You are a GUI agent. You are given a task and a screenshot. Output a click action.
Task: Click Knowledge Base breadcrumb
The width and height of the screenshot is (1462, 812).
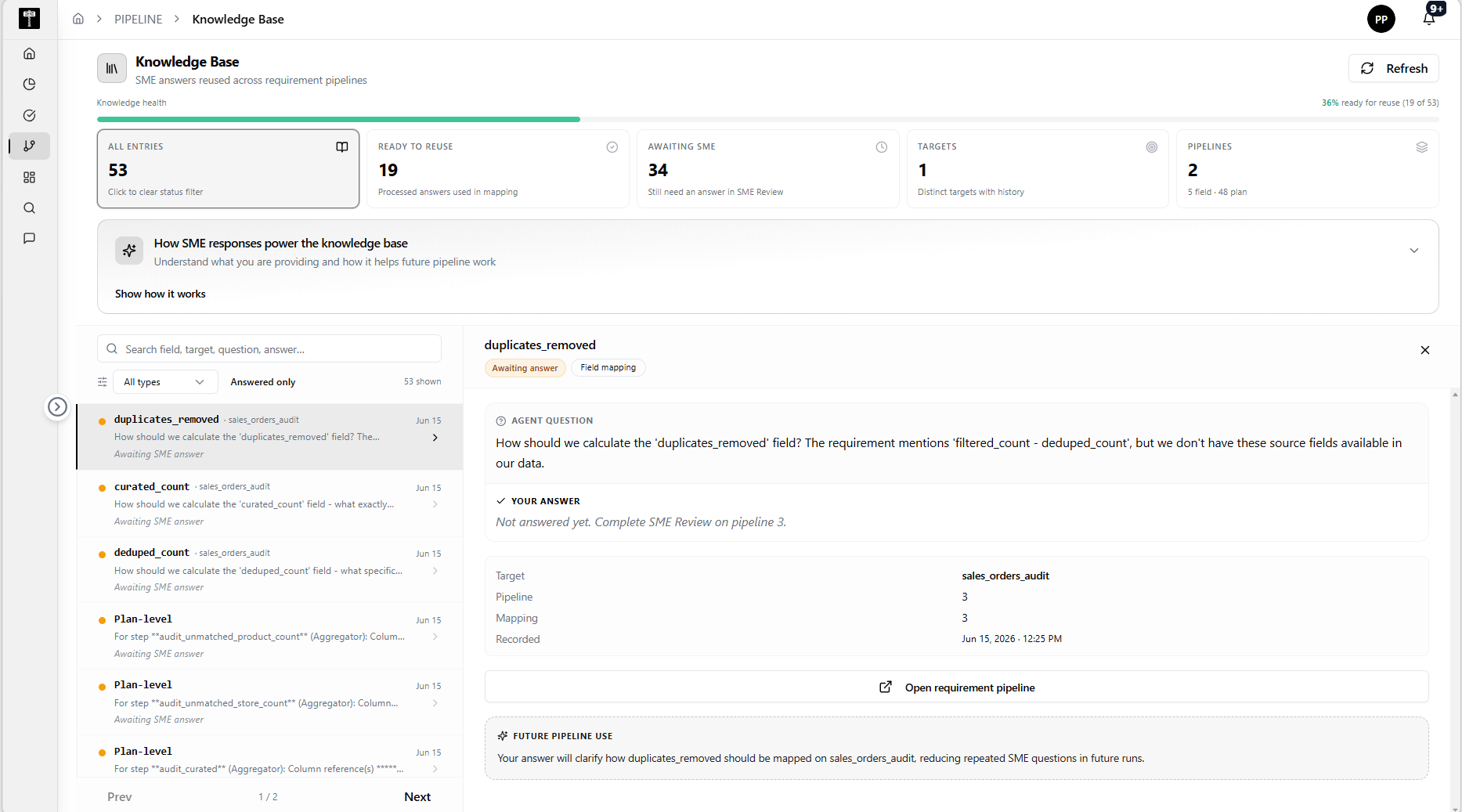238,19
